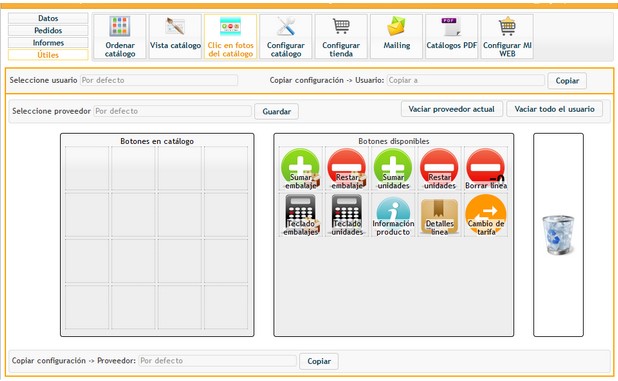Select Clic en fotos del catálogo

click(x=231, y=37)
